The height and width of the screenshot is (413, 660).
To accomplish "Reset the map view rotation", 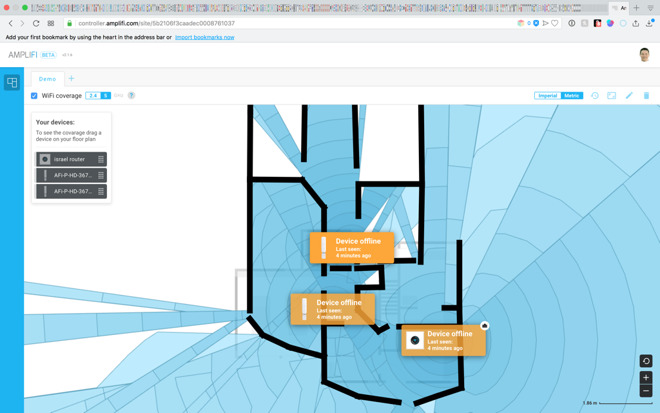I will pyautogui.click(x=646, y=361).
